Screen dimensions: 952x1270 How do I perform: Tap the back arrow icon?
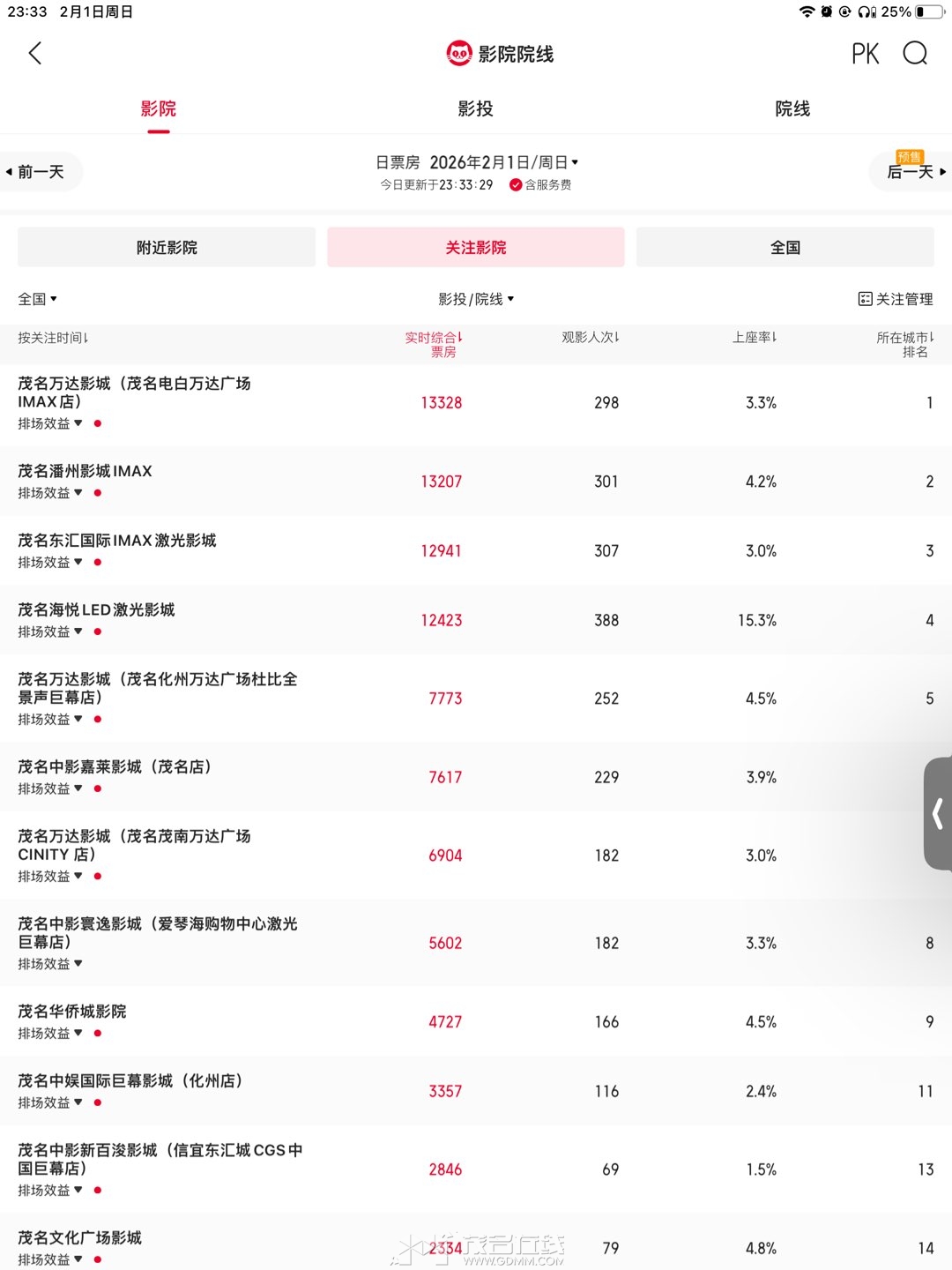(35, 54)
